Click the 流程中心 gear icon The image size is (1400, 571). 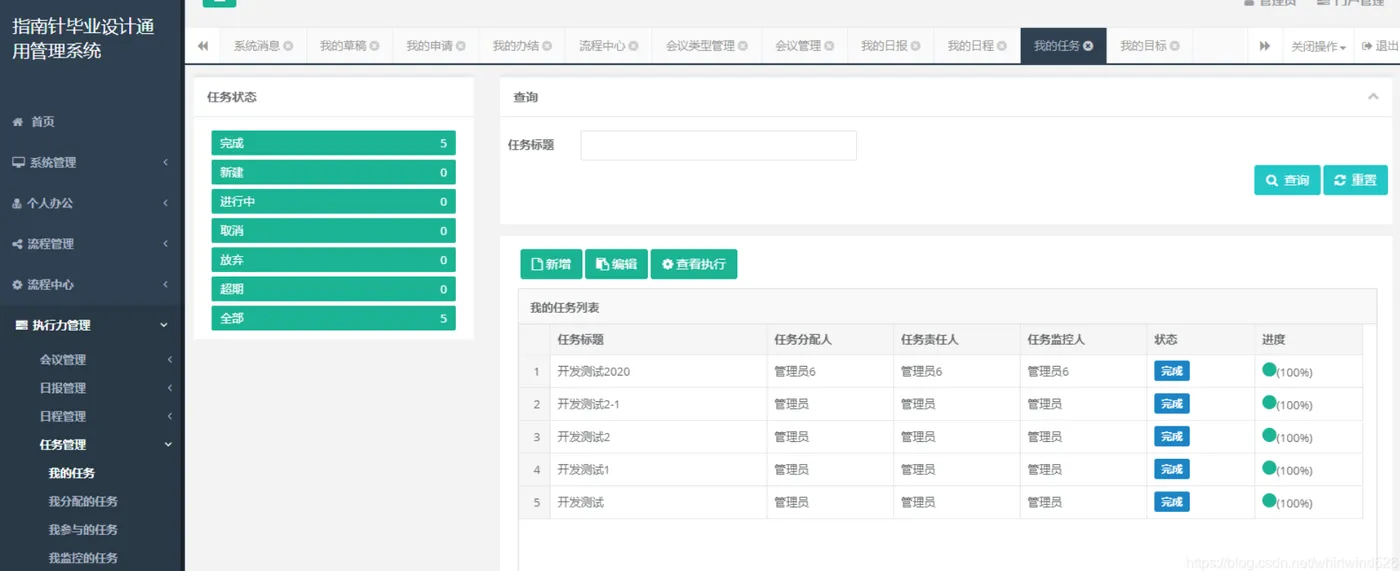coord(18,285)
